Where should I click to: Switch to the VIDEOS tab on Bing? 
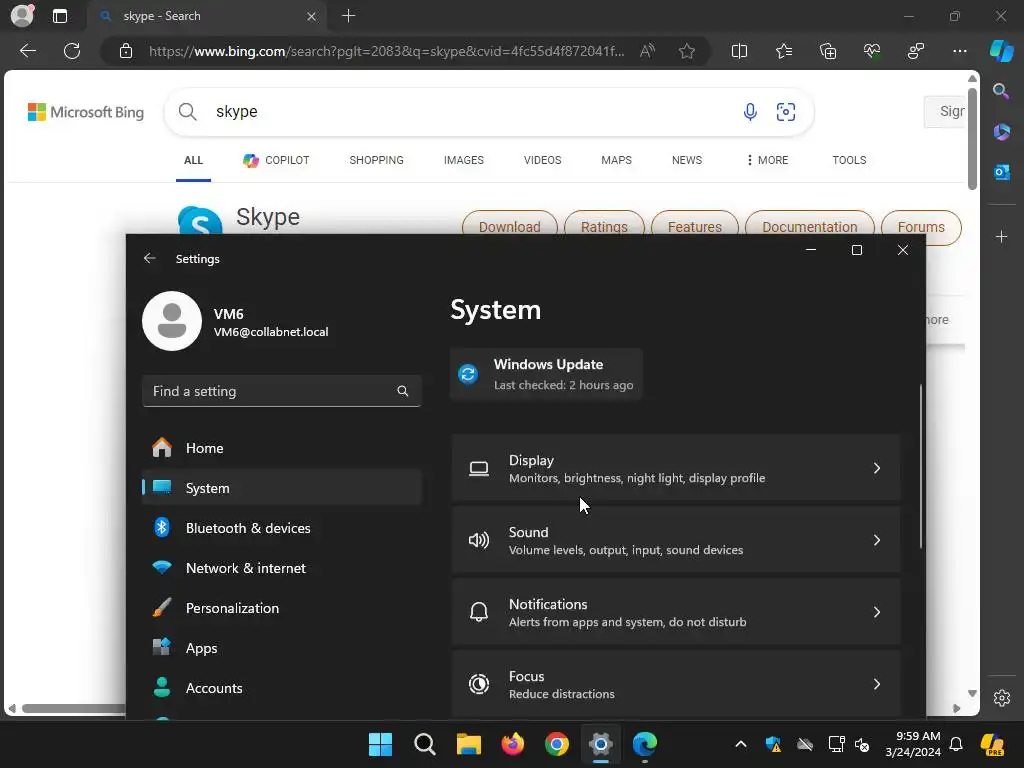[542, 160]
